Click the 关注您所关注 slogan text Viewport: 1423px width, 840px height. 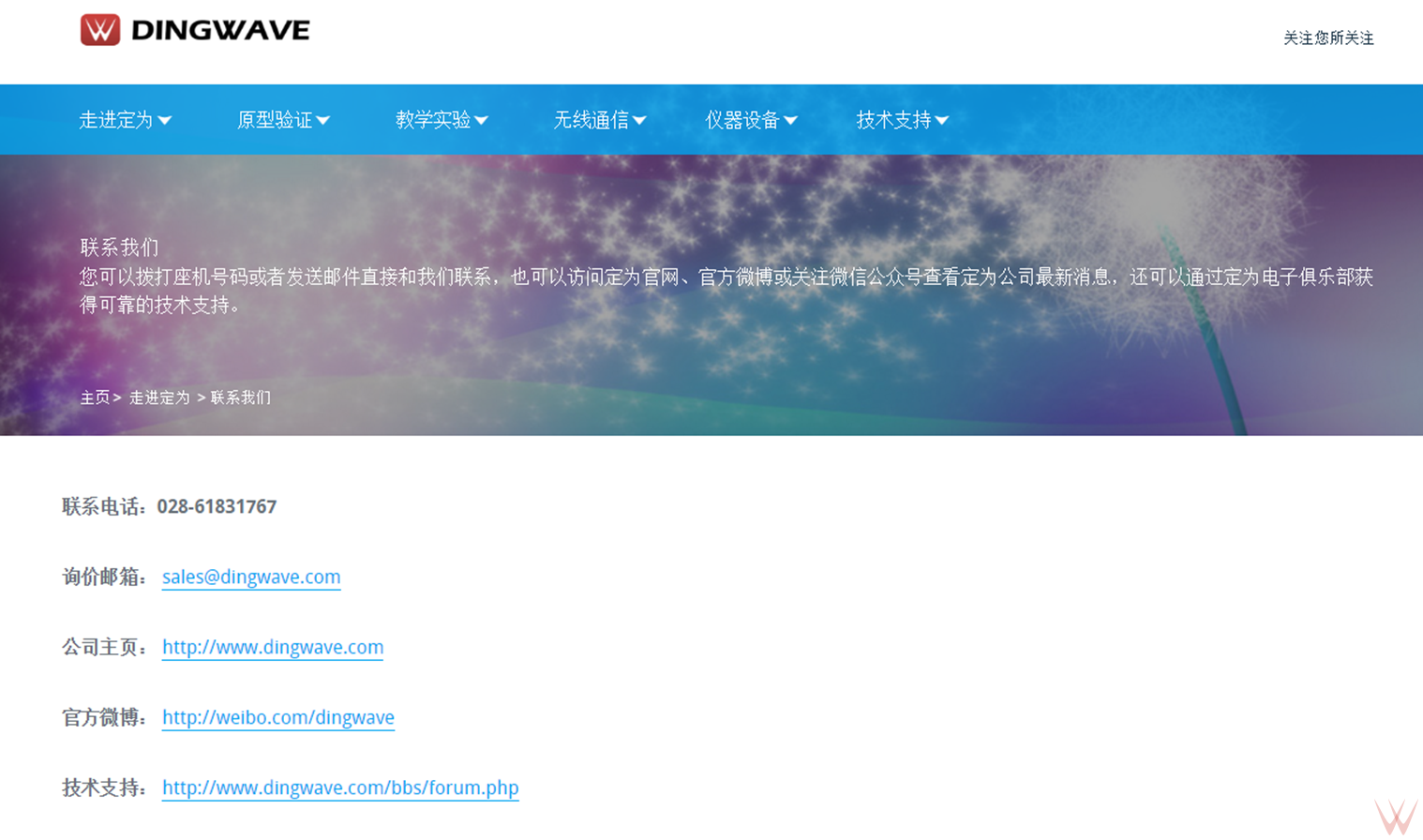1328,37
